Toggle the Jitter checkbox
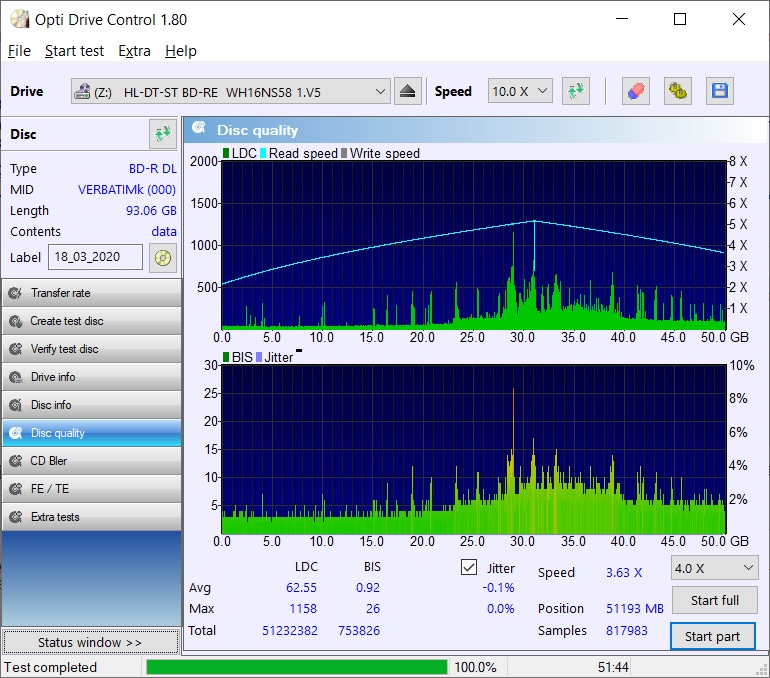Image resolution: width=770 pixels, height=678 pixels. pos(469,567)
